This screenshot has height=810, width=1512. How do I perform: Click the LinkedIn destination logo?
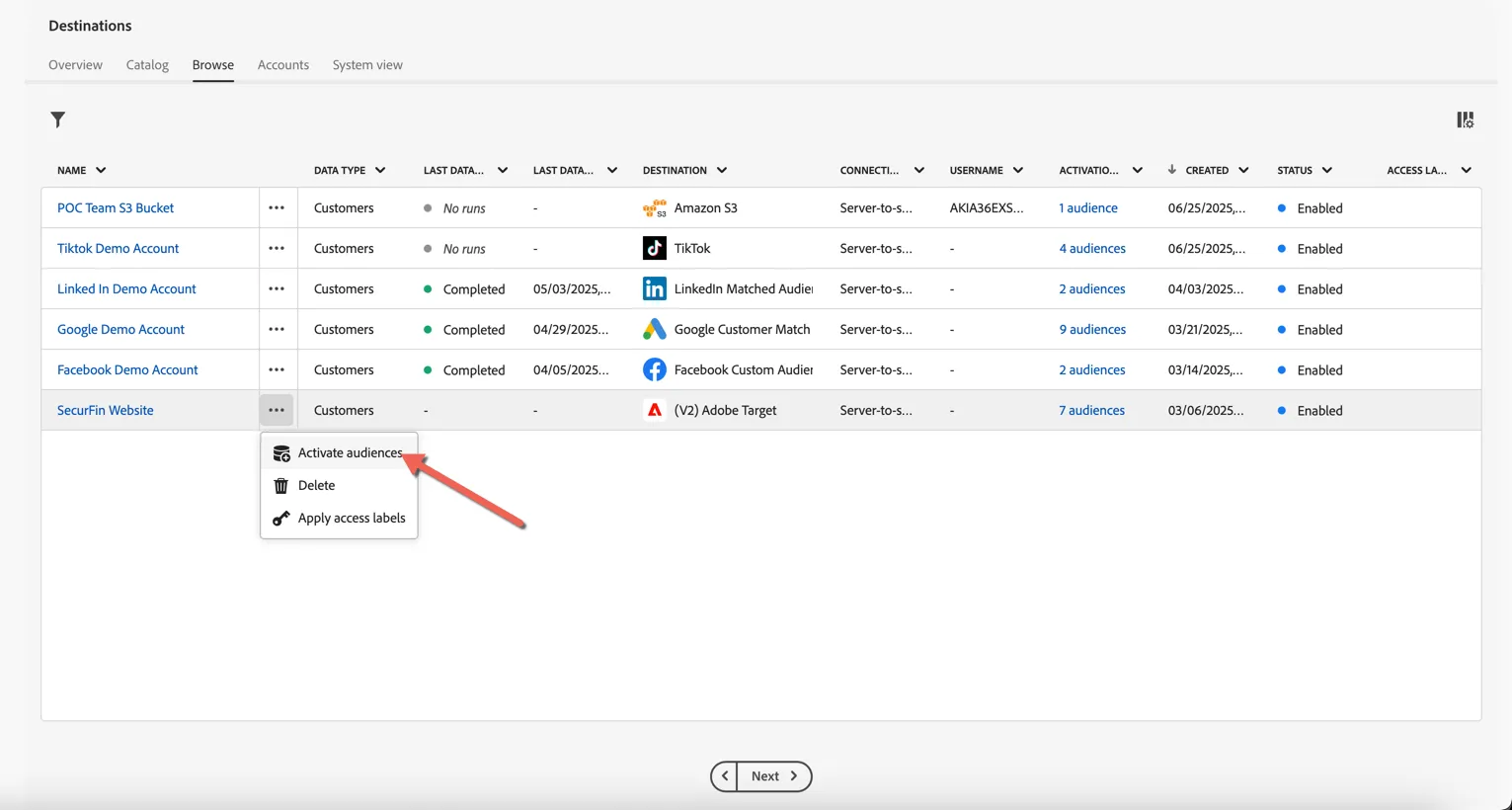[655, 289]
